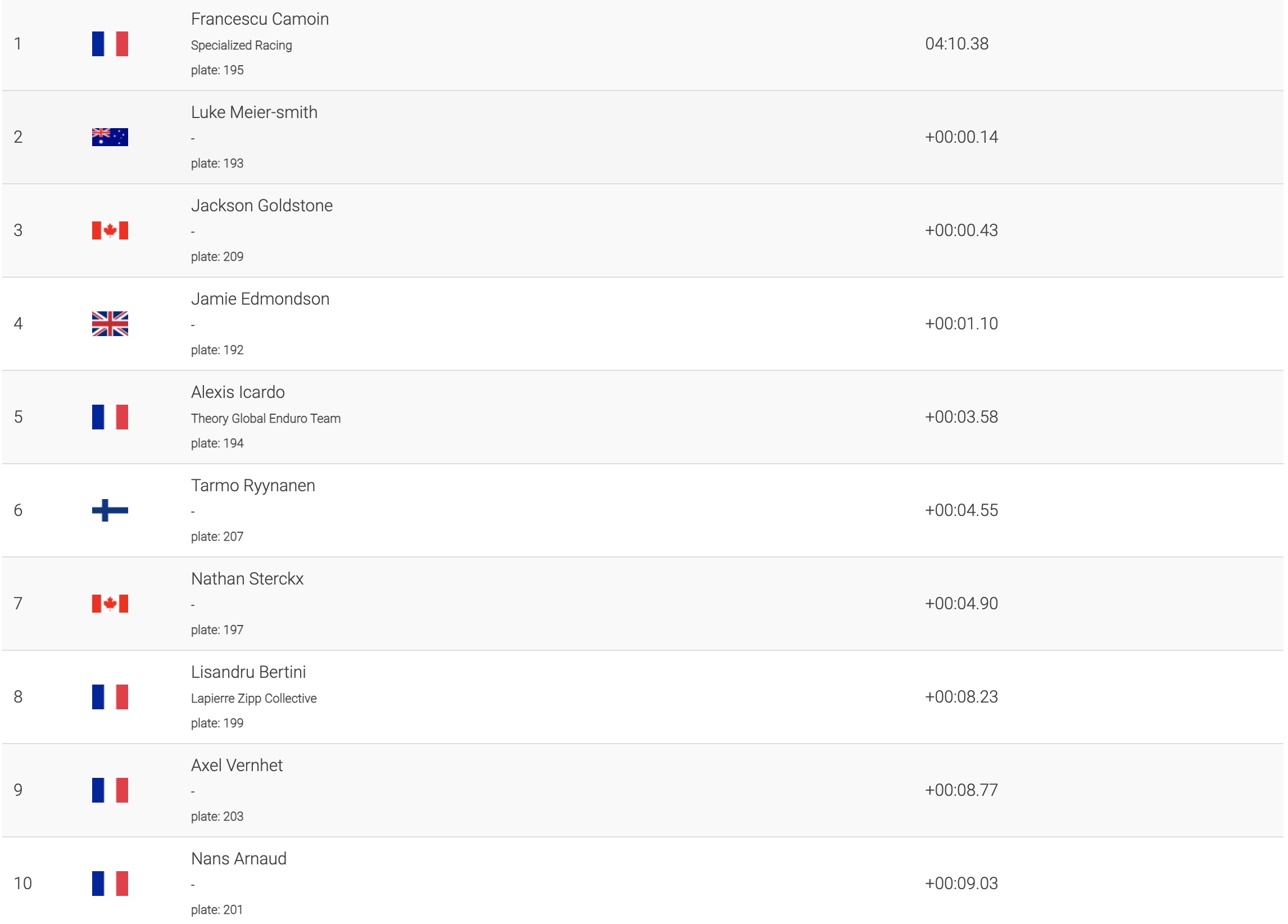
Task: Click the Canadian flag beside Jackson Goldstone
Action: 110,230
